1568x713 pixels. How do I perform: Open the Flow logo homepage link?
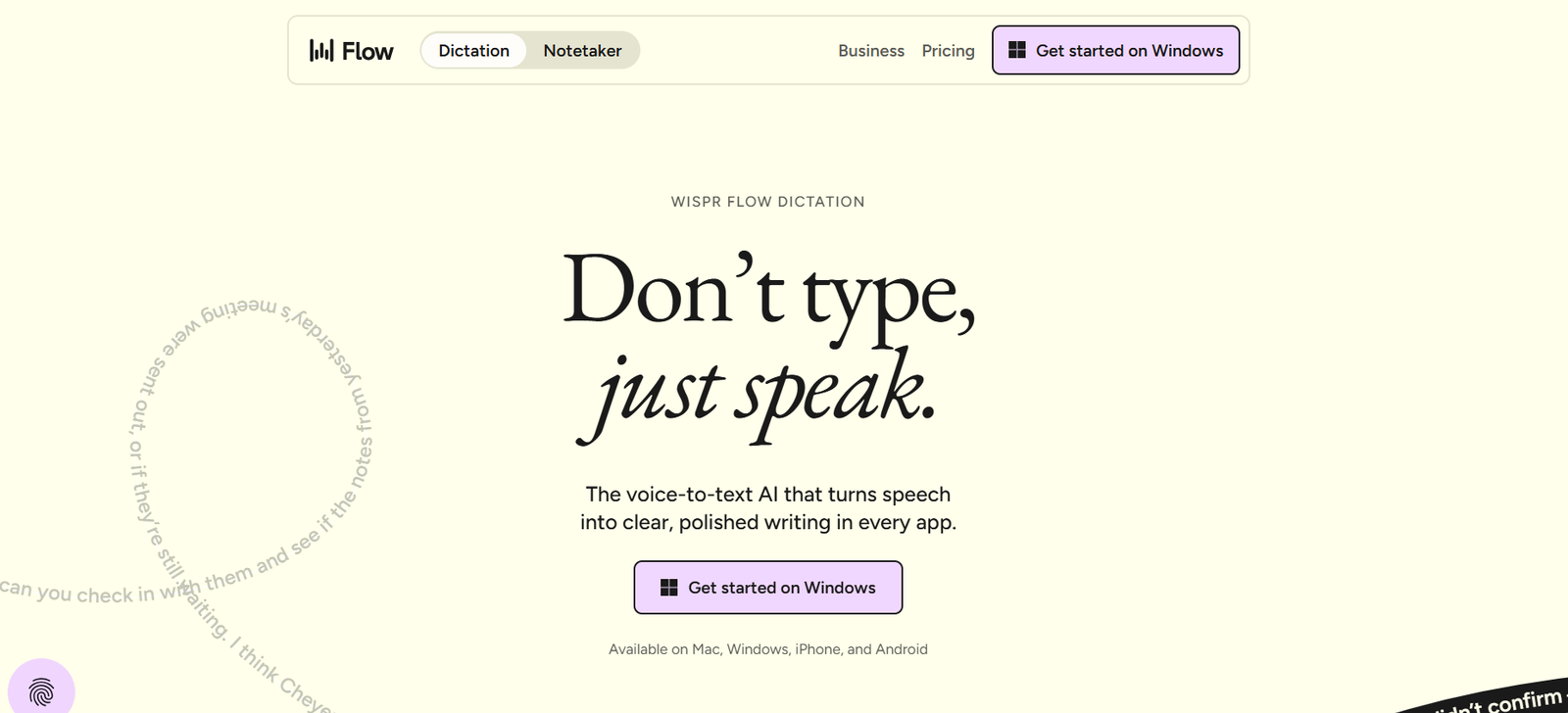point(351,51)
